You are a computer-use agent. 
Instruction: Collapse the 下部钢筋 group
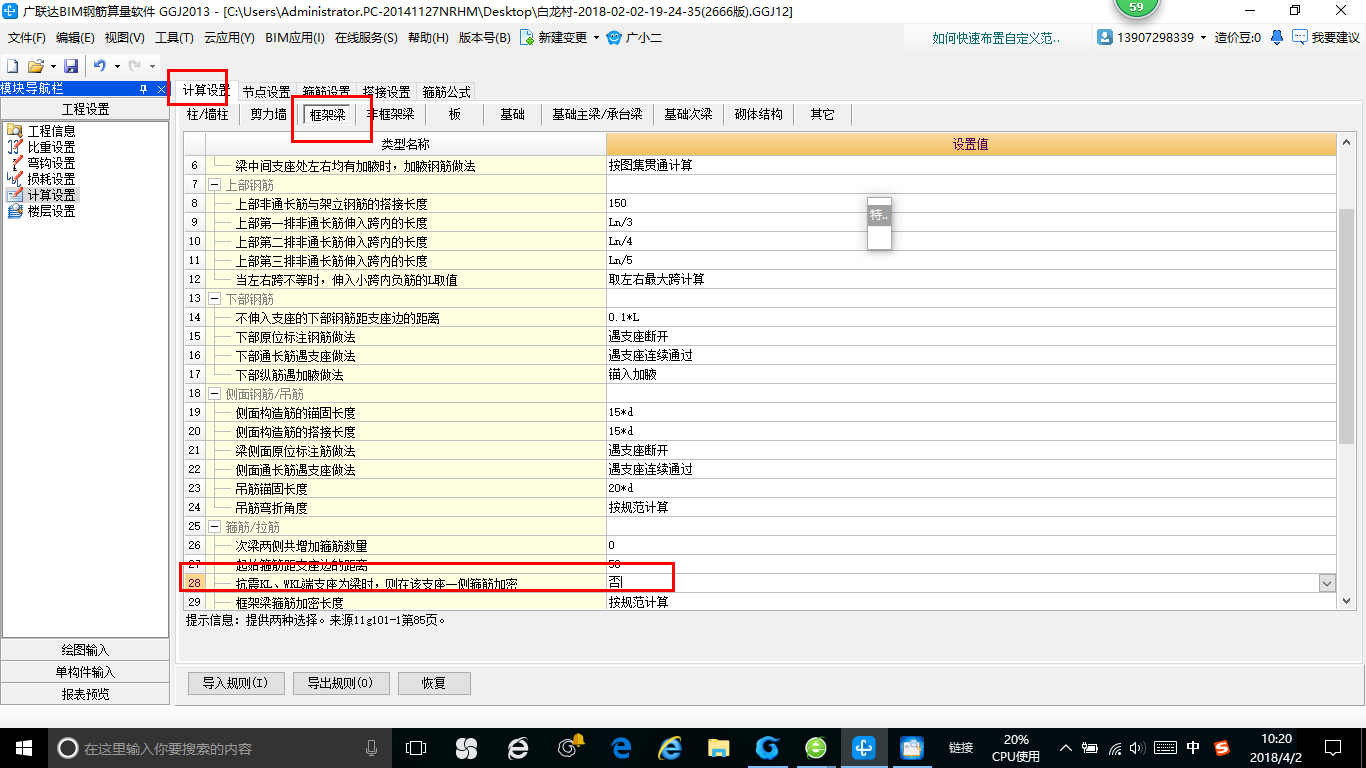point(214,299)
